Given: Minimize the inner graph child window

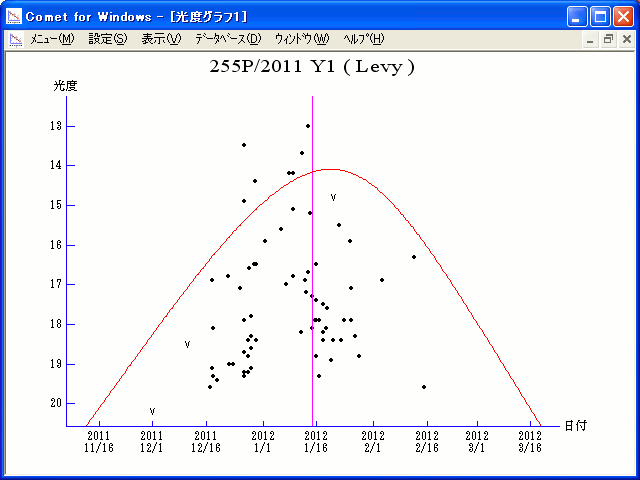Looking at the screenshot, I should click(x=590, y=39).
